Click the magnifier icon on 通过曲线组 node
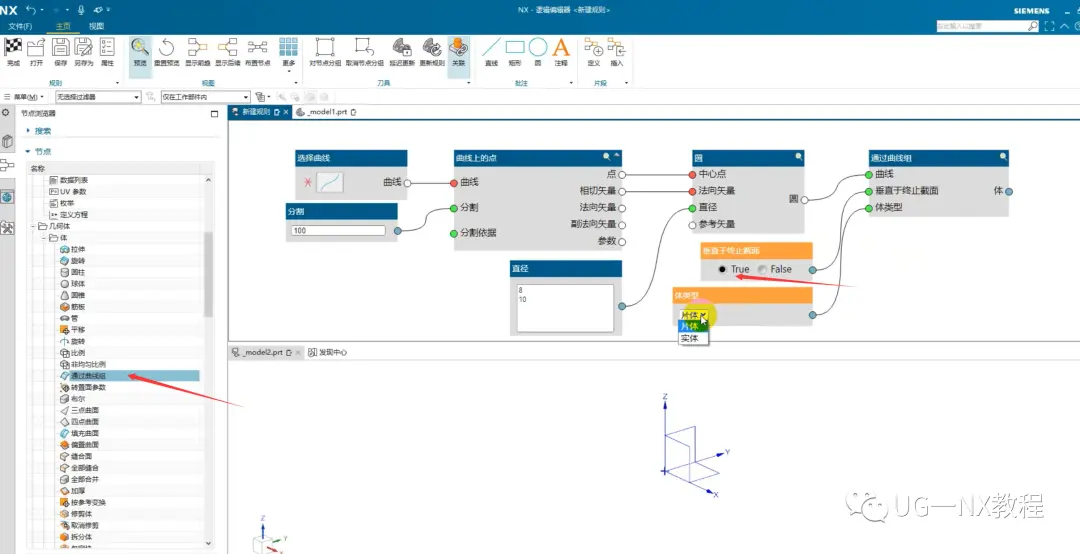The height and width of the screenshot is (554, 1080). coord(1004,157)
